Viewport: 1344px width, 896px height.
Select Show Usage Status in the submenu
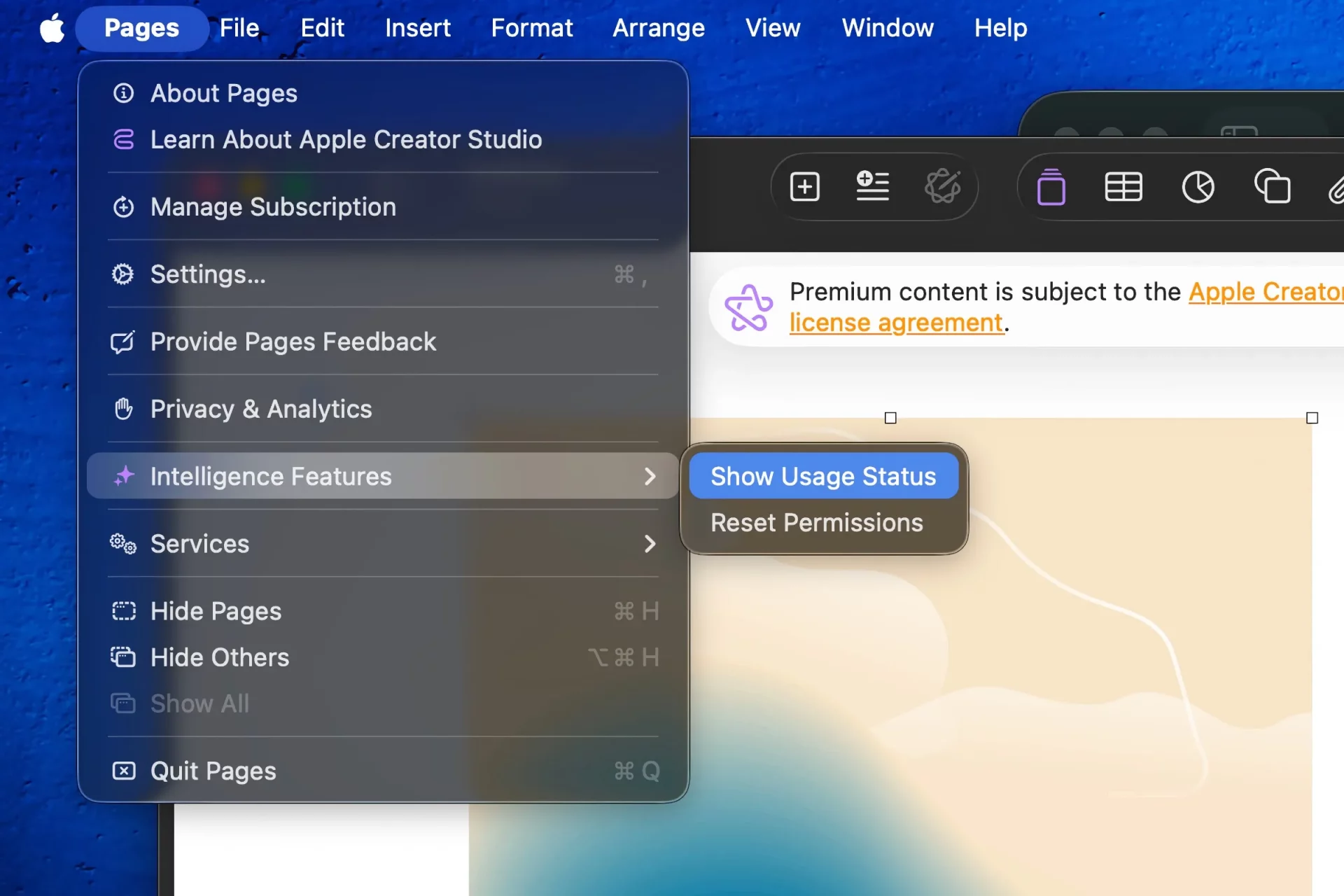(823, 476)
